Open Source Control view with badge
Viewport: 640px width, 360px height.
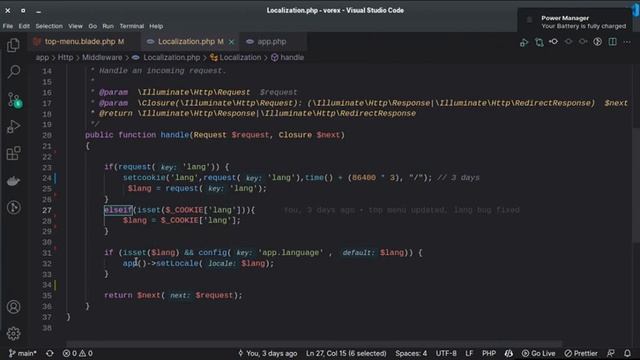point(14,100)
